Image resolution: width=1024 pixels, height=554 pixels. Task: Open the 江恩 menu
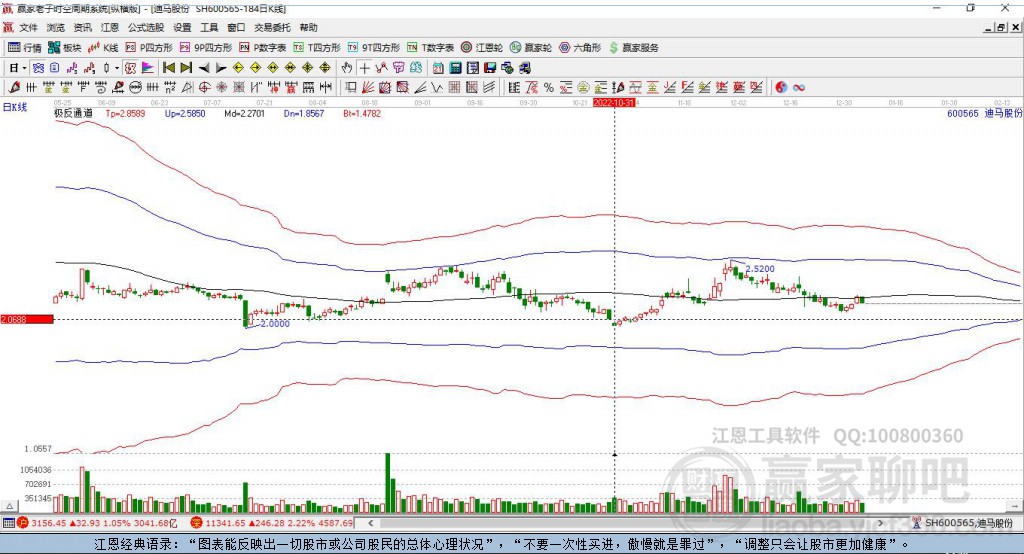pyautogui.click(x=110, y=28)
